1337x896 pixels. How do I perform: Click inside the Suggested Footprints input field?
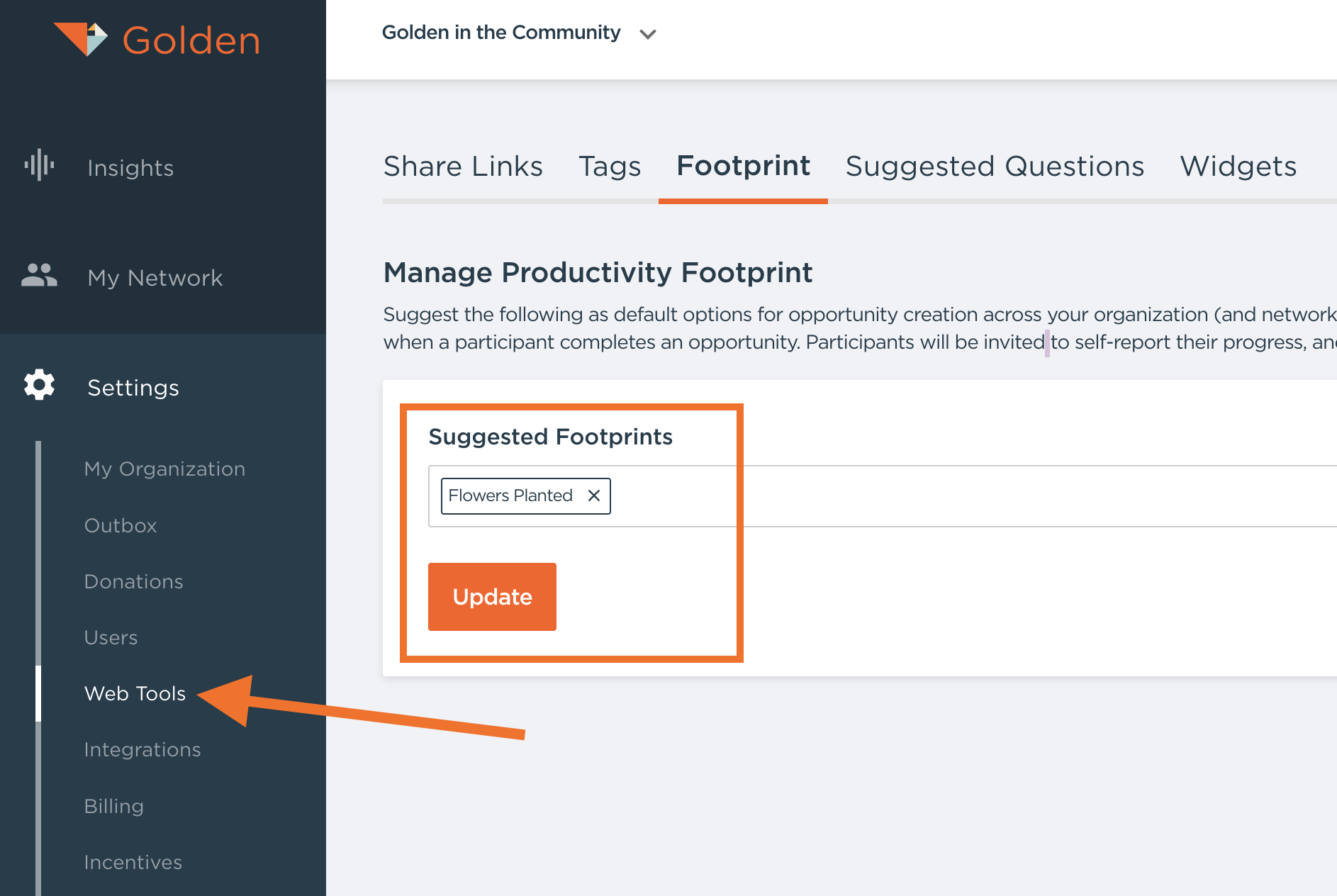922,496
